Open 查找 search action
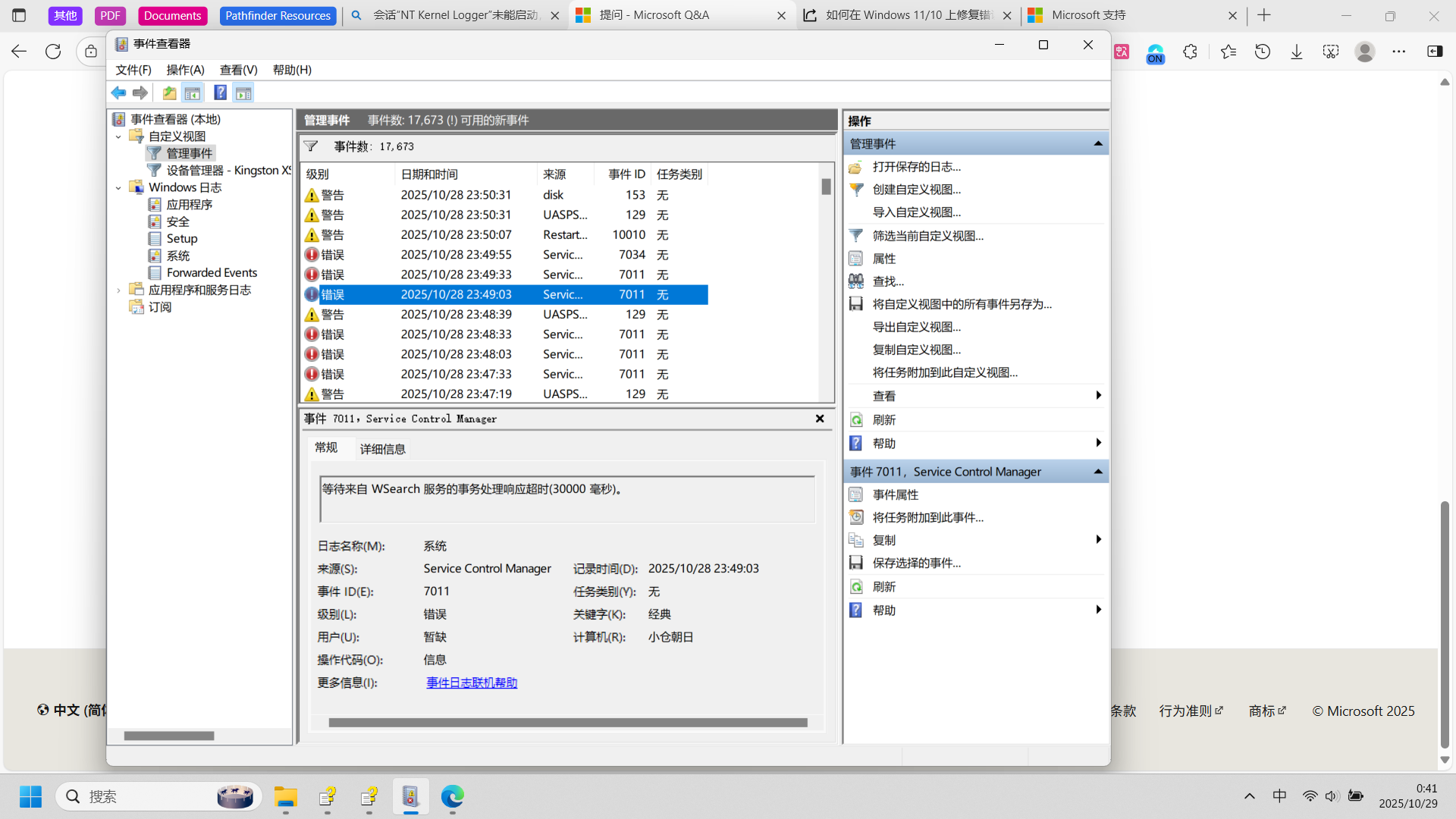The width and height of the screenshot is (1456, 819). click(887, 281)
